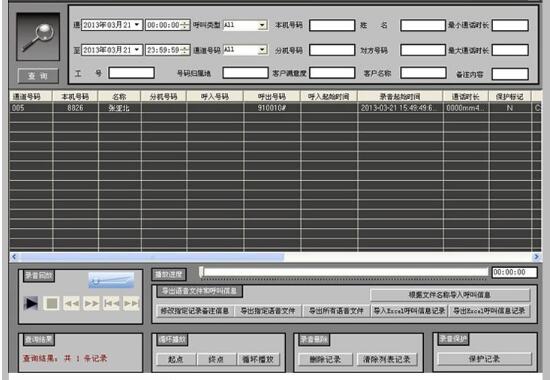The image size is (551, 380).
Task: Skip to the next recording
Action: 131,303
